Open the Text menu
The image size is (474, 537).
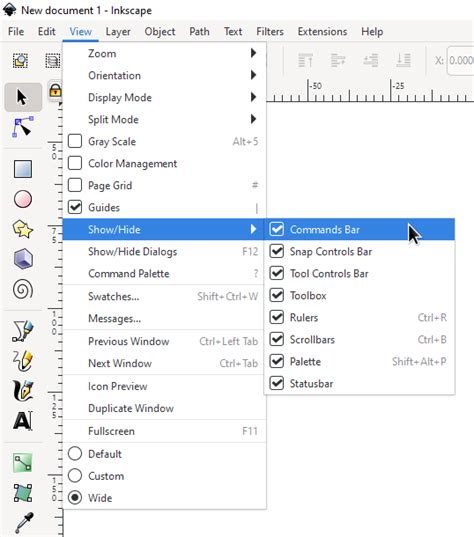tap(233, 32)
